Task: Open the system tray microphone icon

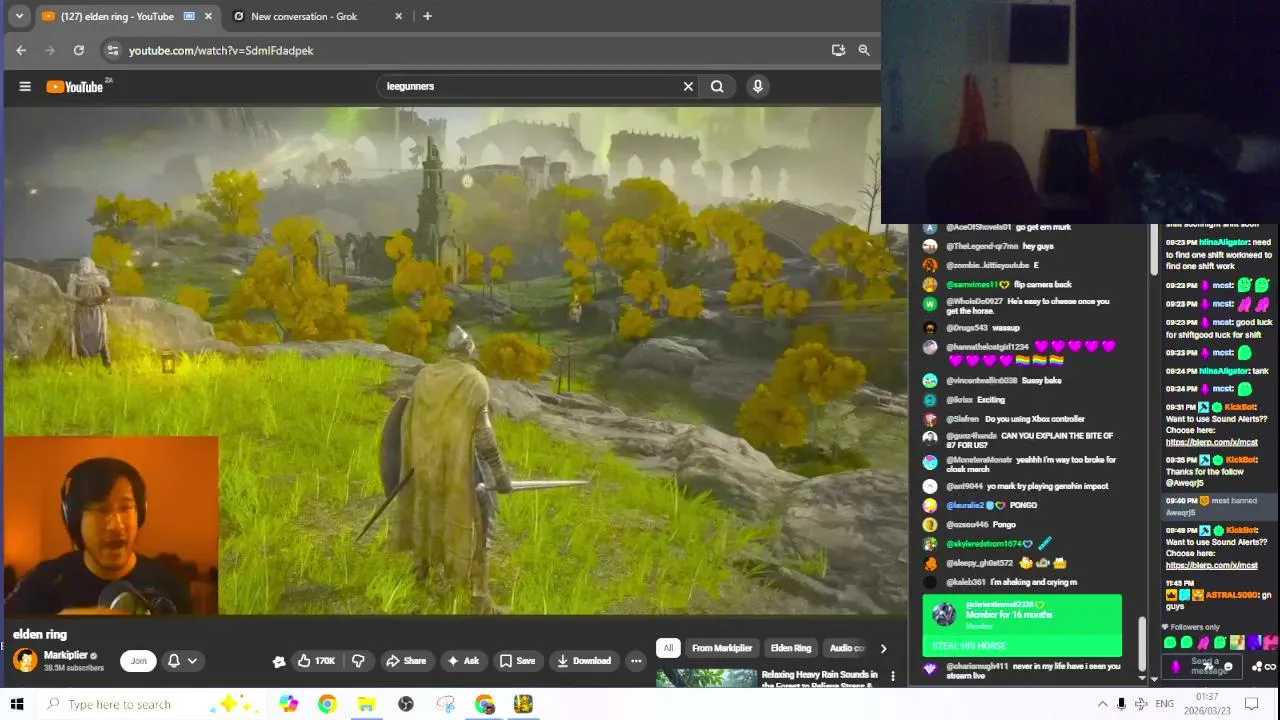Action: tap(1121, 704)
